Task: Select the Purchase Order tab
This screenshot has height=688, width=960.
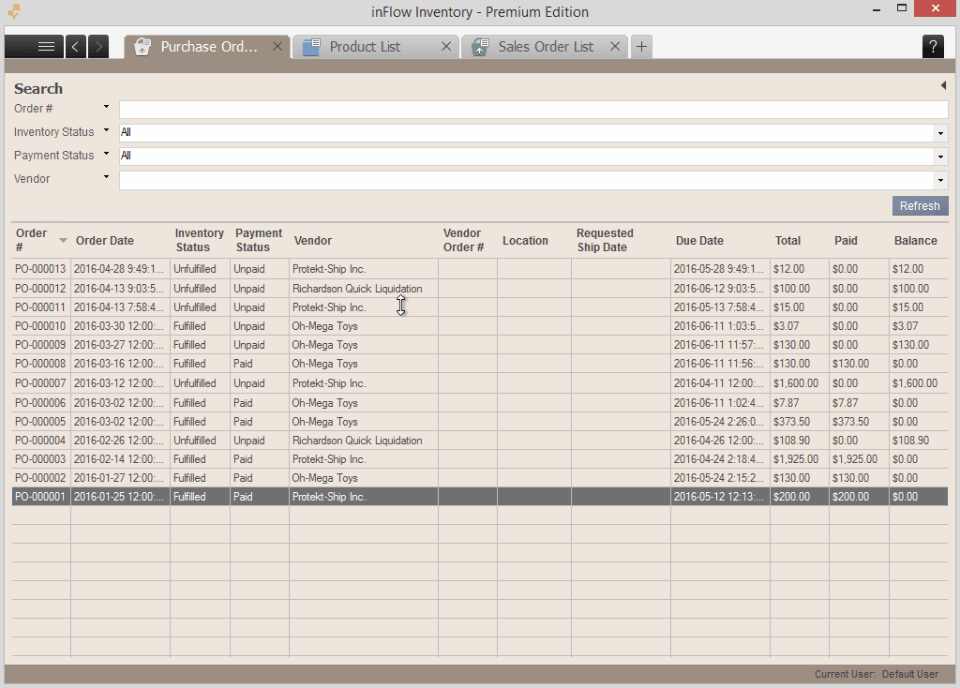Action: point(206,47)
